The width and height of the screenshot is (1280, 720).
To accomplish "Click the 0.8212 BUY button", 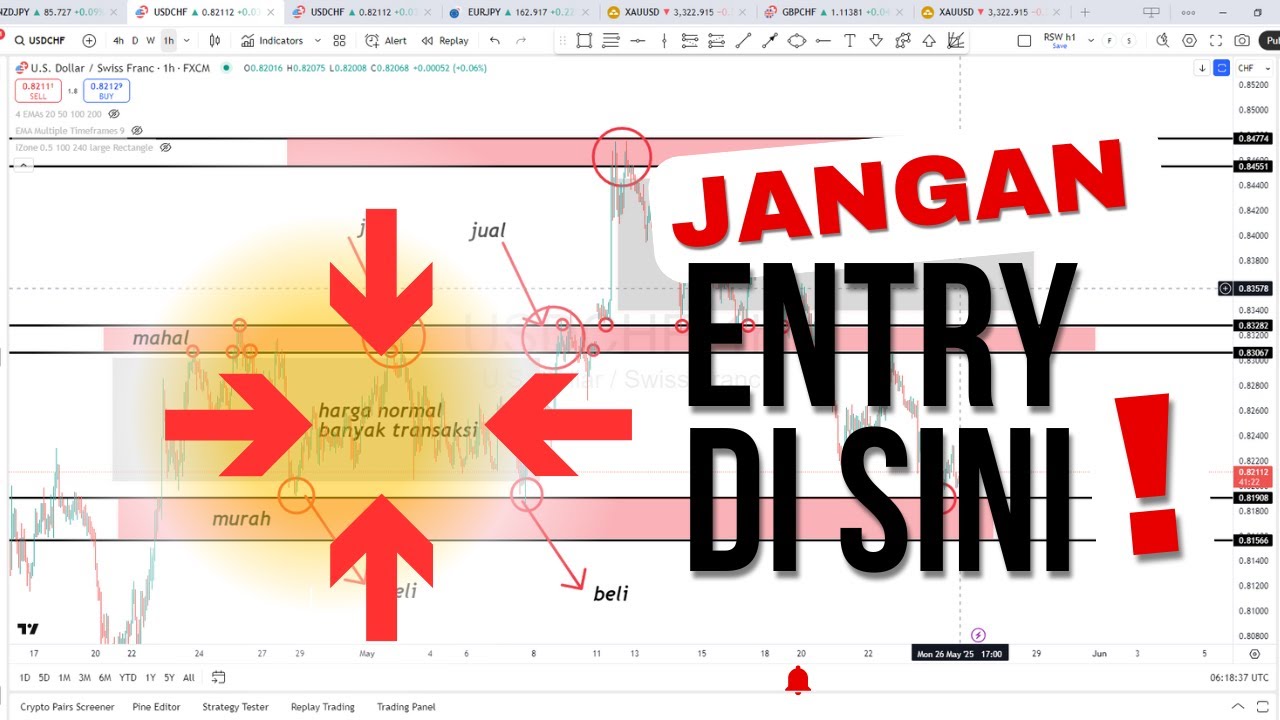I will 106,90.
